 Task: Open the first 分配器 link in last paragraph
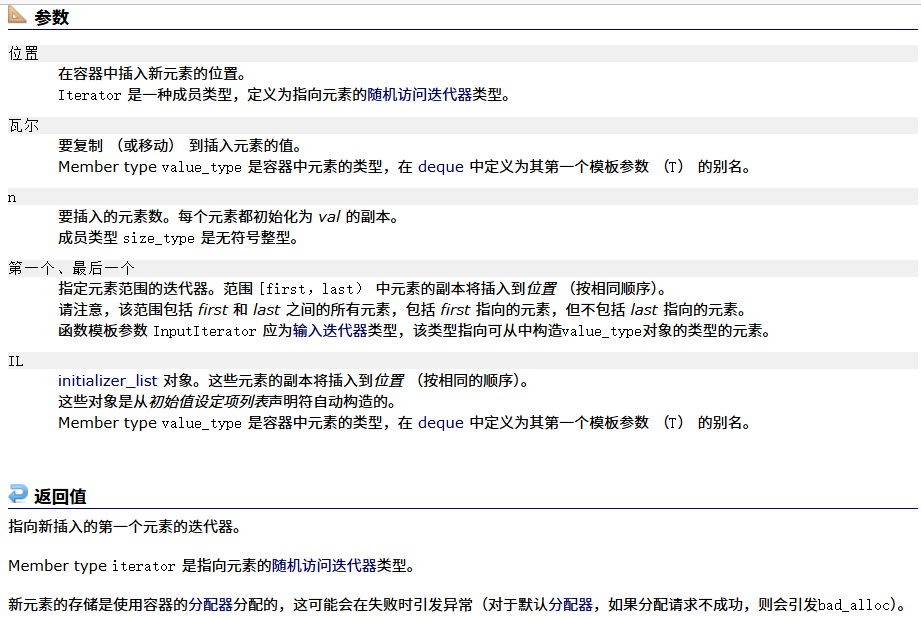pyautogui.click(x=211, y=605)
